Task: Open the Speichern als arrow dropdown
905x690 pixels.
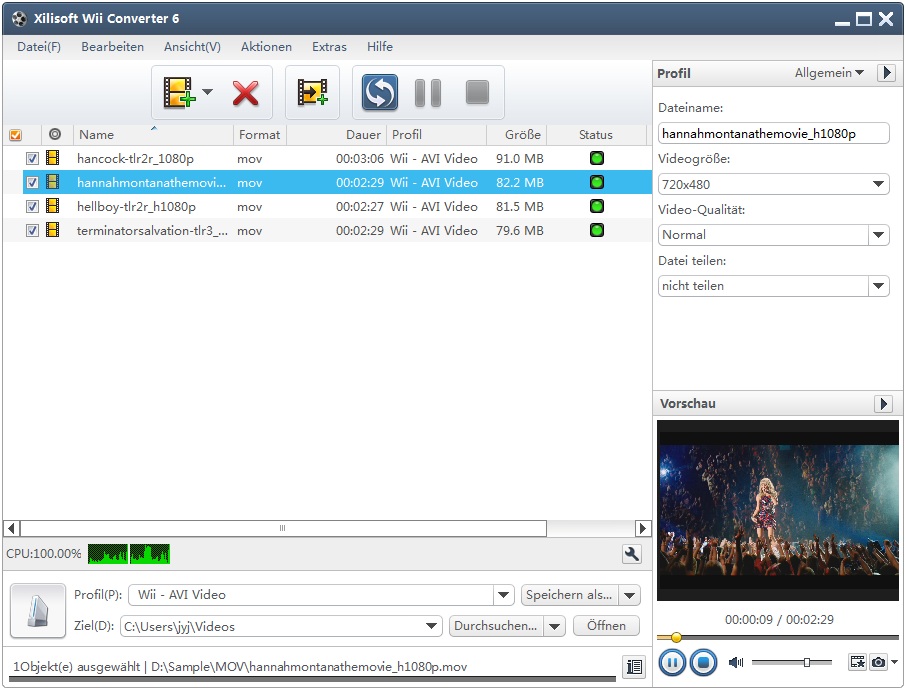Action: (629, 595)
